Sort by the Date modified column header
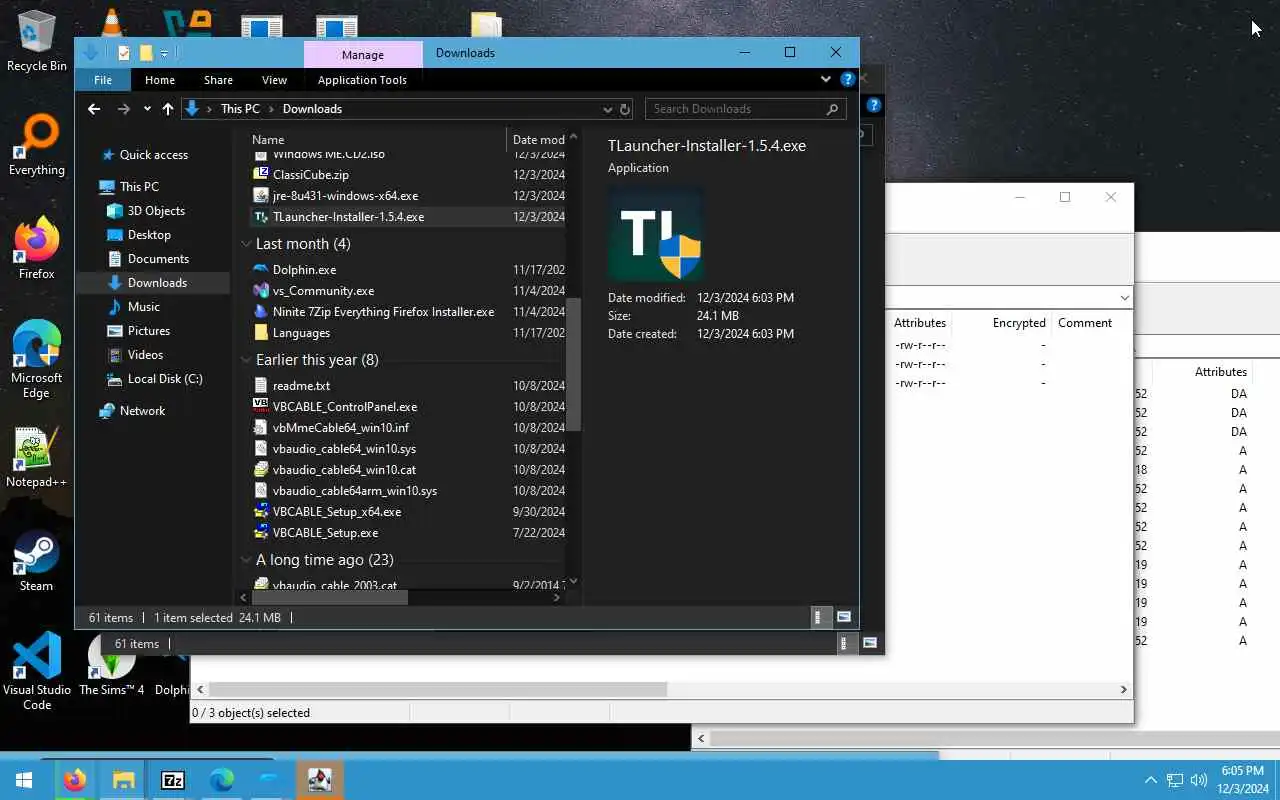Viewport: 1280px width, 800px height. point(538,140)
